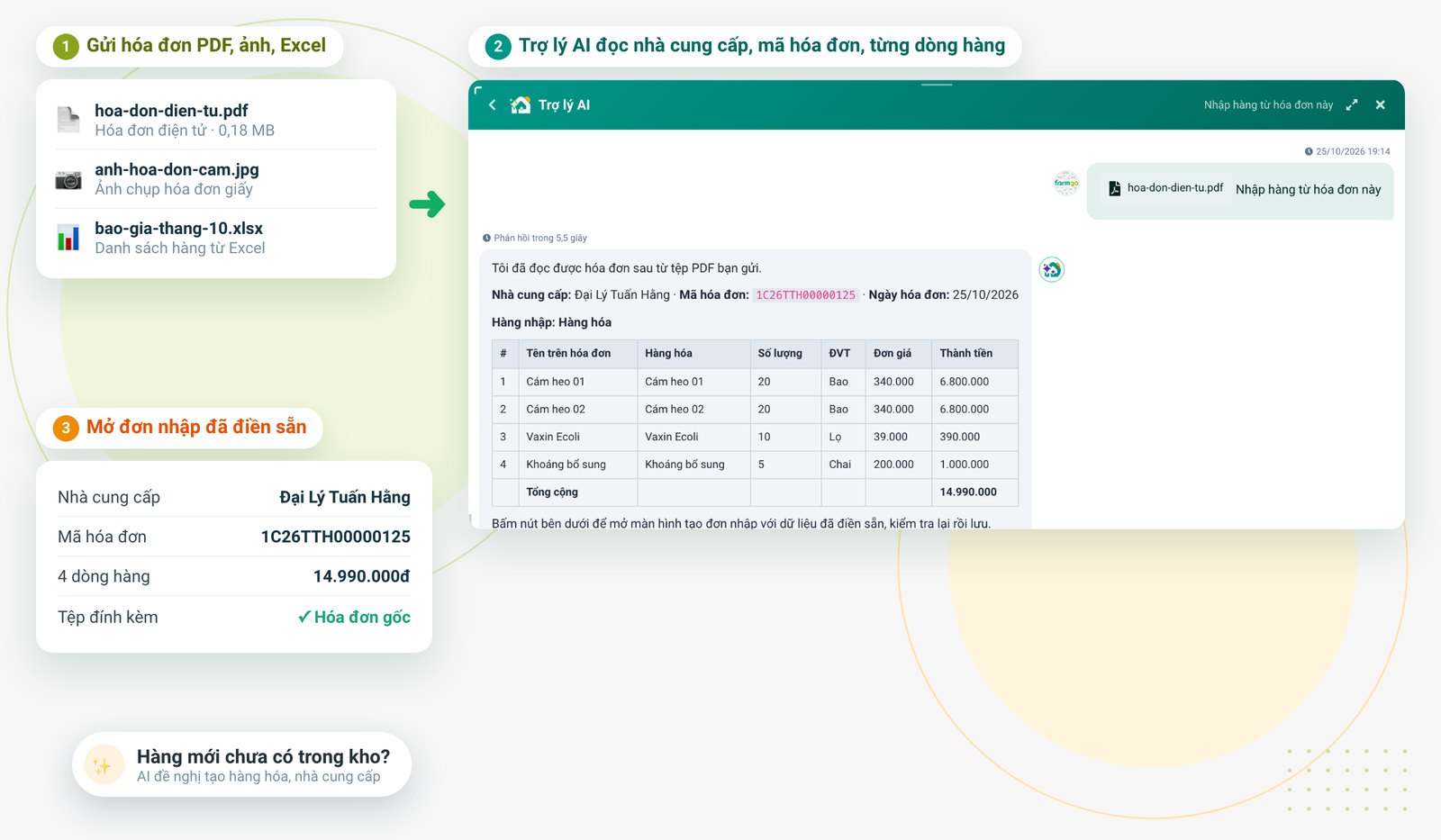
Task: Select file name bao-gia-thang-10.xlsx in the upload list
Action: point(178,229)
